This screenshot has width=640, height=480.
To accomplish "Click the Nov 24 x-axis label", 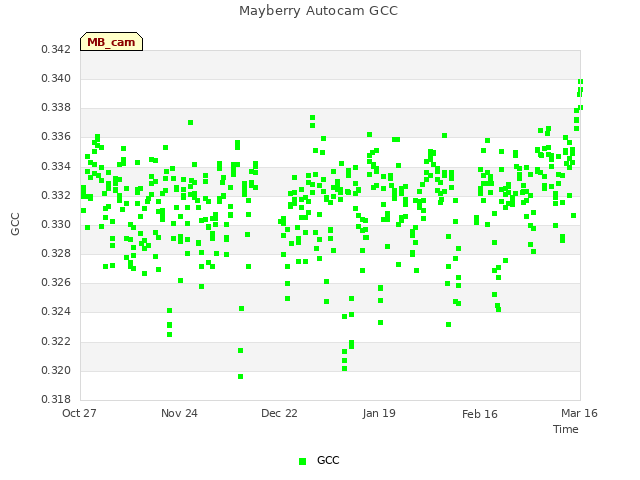I will click(179, 413).
